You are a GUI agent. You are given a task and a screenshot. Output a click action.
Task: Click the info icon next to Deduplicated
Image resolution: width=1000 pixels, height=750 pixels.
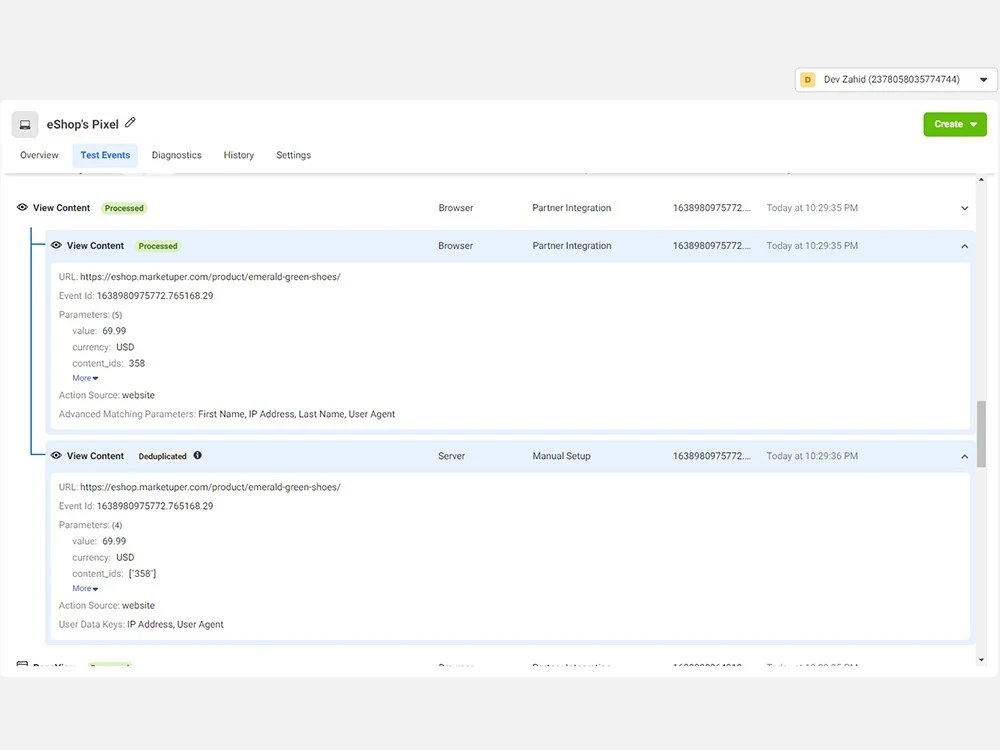198,455
